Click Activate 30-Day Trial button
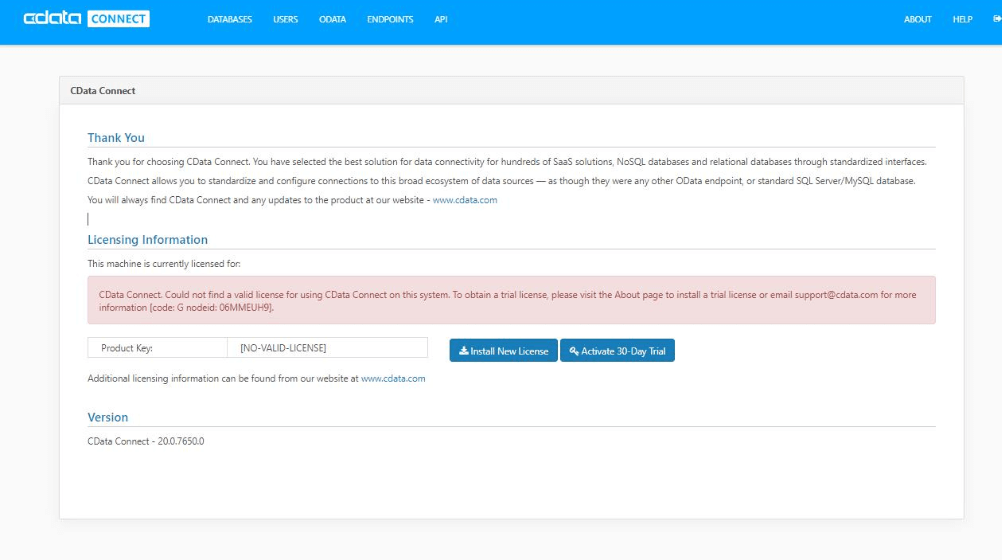This screenshot has height=560, width=1002. tap(617, 350)
